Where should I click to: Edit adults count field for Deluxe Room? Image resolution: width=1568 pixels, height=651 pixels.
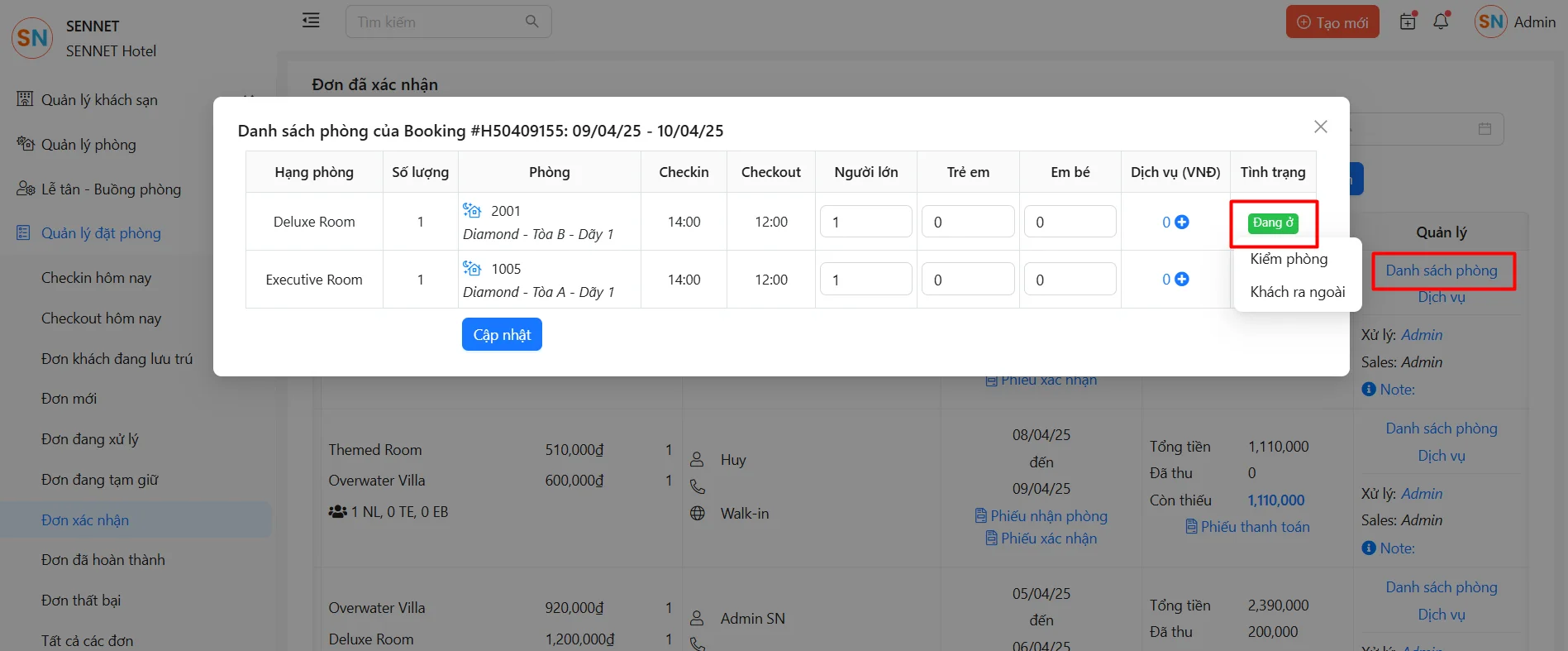click(x=865, y=222)
